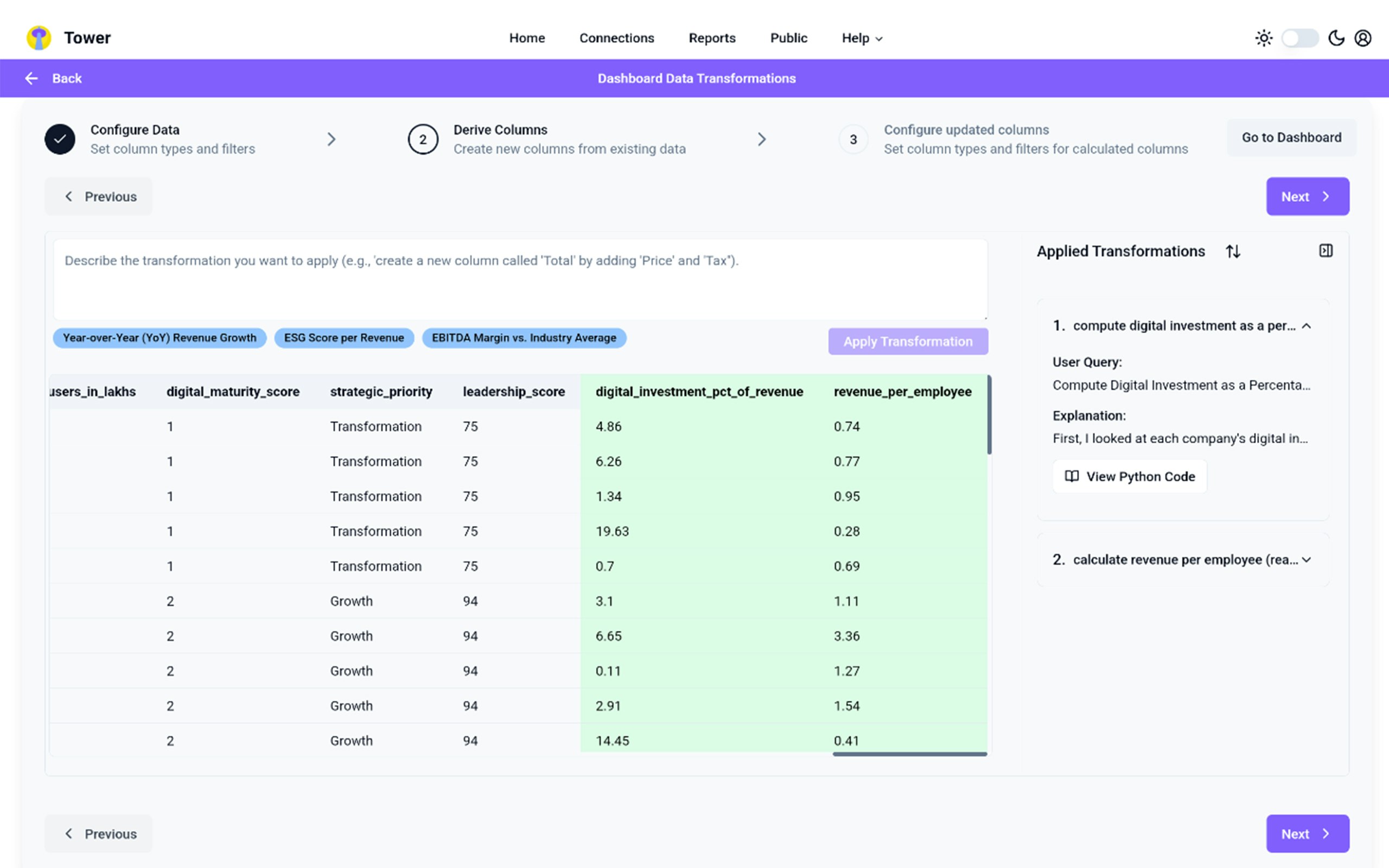This screenshot has width=1389, height=868.
Task: Click the Back arrow icon
Action: [31, 78]
